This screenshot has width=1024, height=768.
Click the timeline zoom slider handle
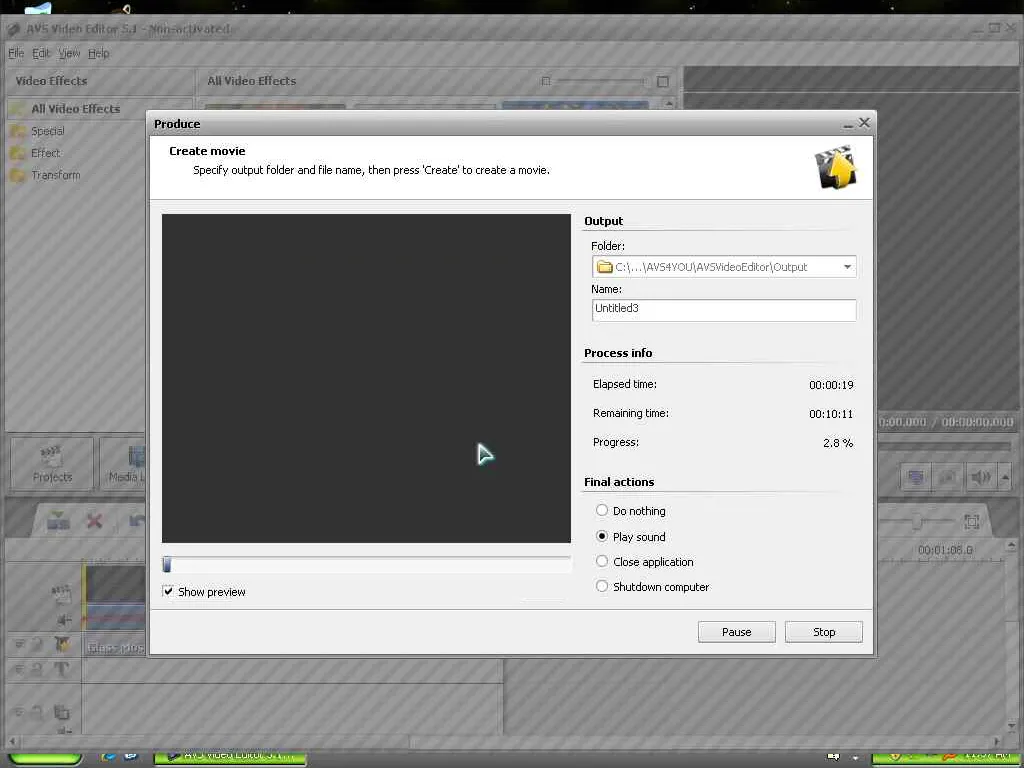917,520
